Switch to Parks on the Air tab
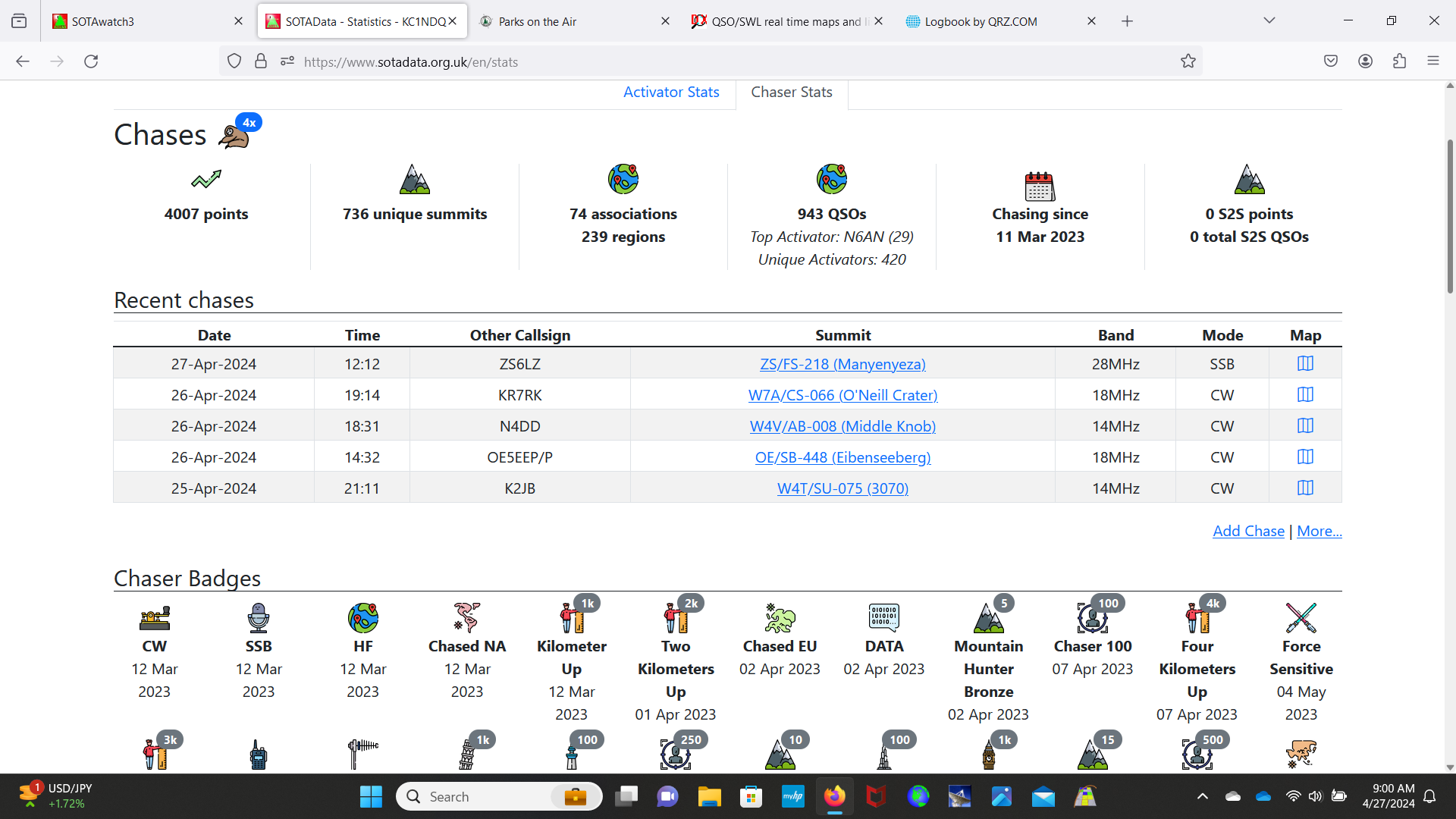 click(x=537, y=21)
